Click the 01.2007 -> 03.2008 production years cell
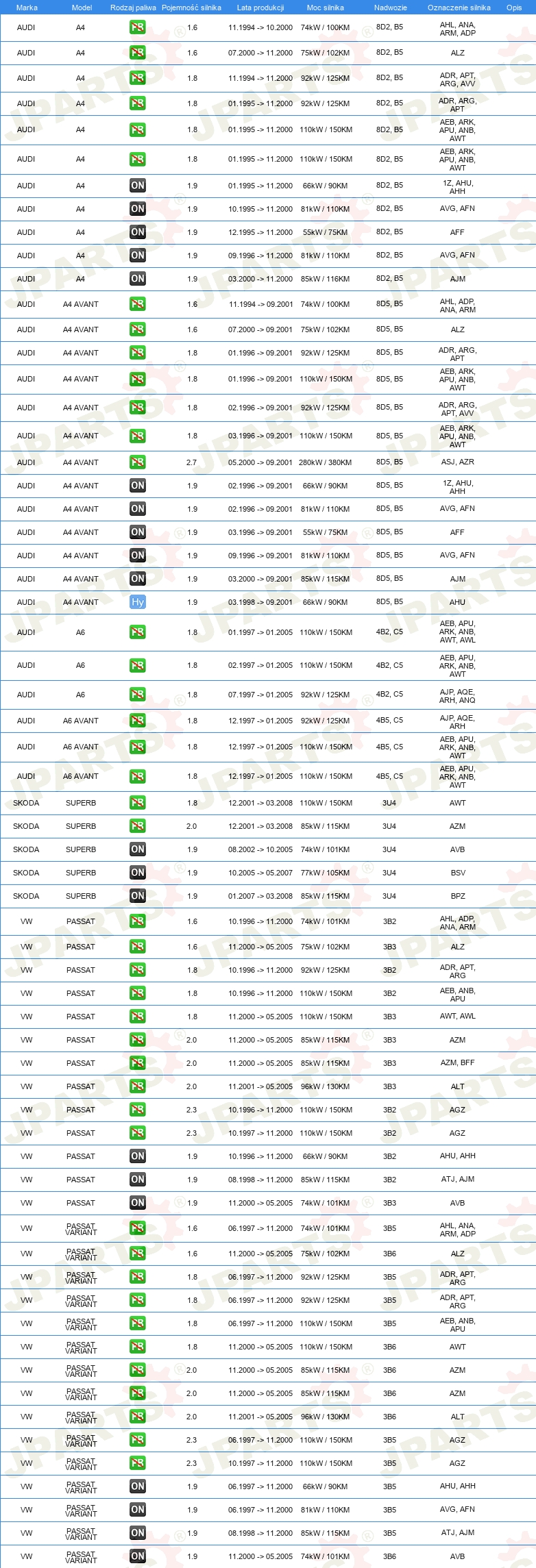536x1568 pixels. click(260, 896)
